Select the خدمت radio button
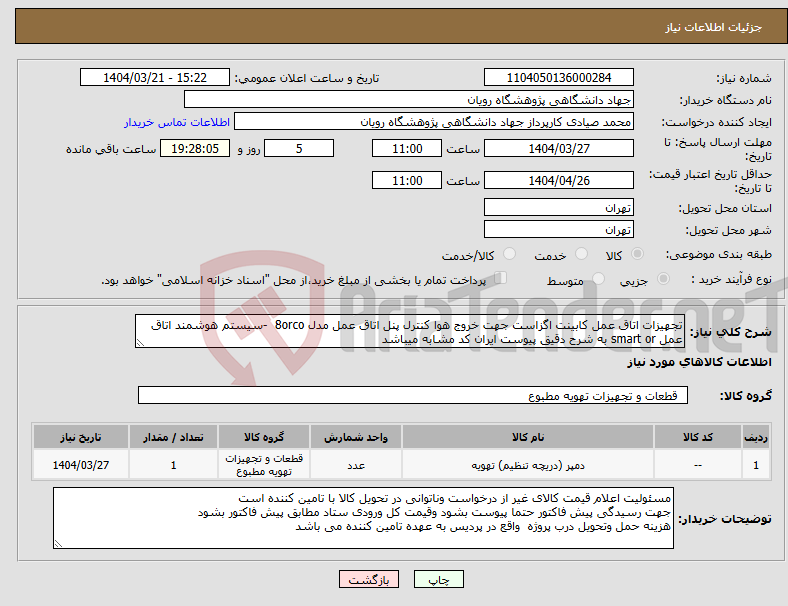Viewport: 788px width, 606px height. point(581,254)
